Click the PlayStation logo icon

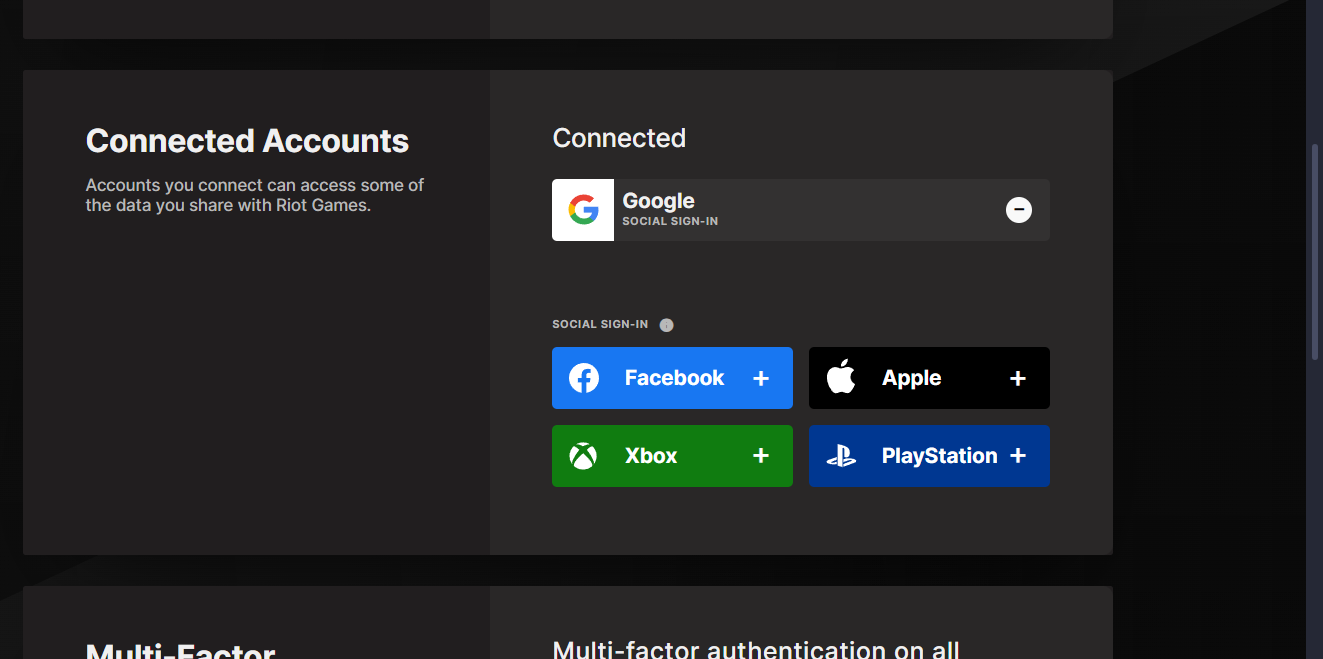click(841, 456)
